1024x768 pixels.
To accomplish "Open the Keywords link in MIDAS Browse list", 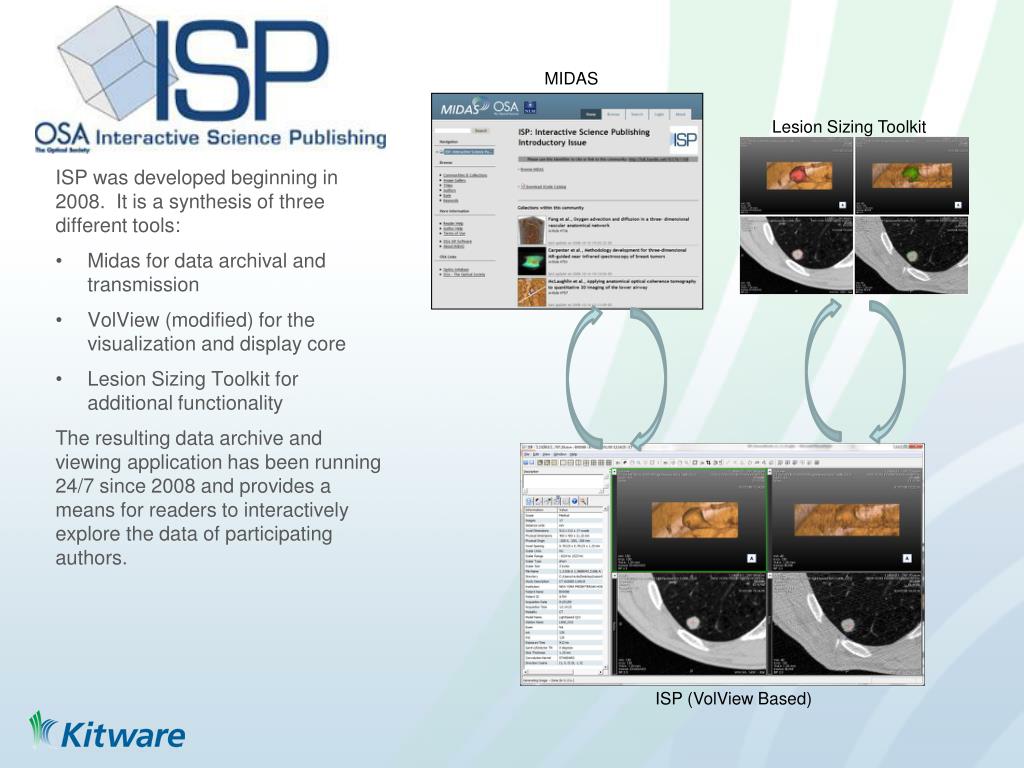I will click(x=451, y=200).
